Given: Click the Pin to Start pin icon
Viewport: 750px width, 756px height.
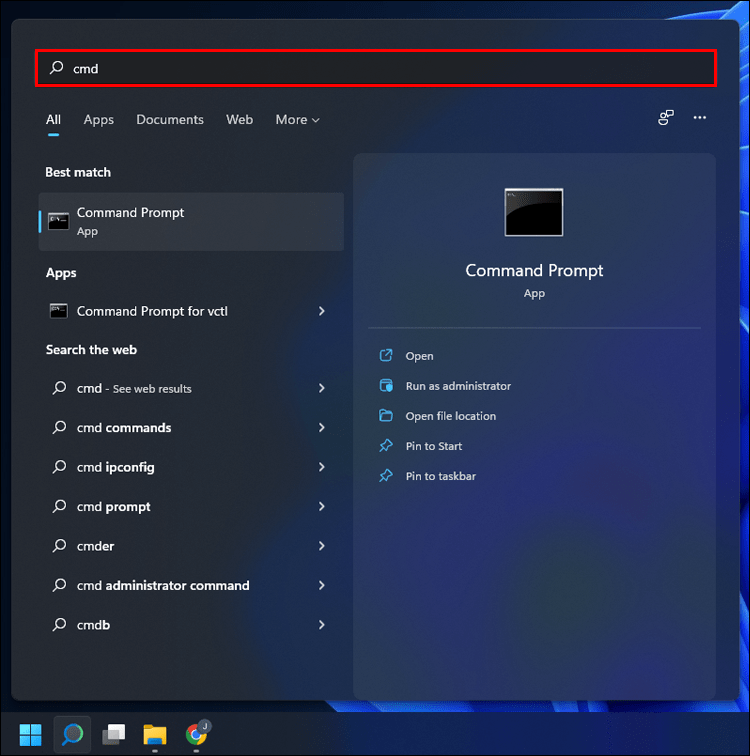Looking at the screenshot, I should (386, 446).
